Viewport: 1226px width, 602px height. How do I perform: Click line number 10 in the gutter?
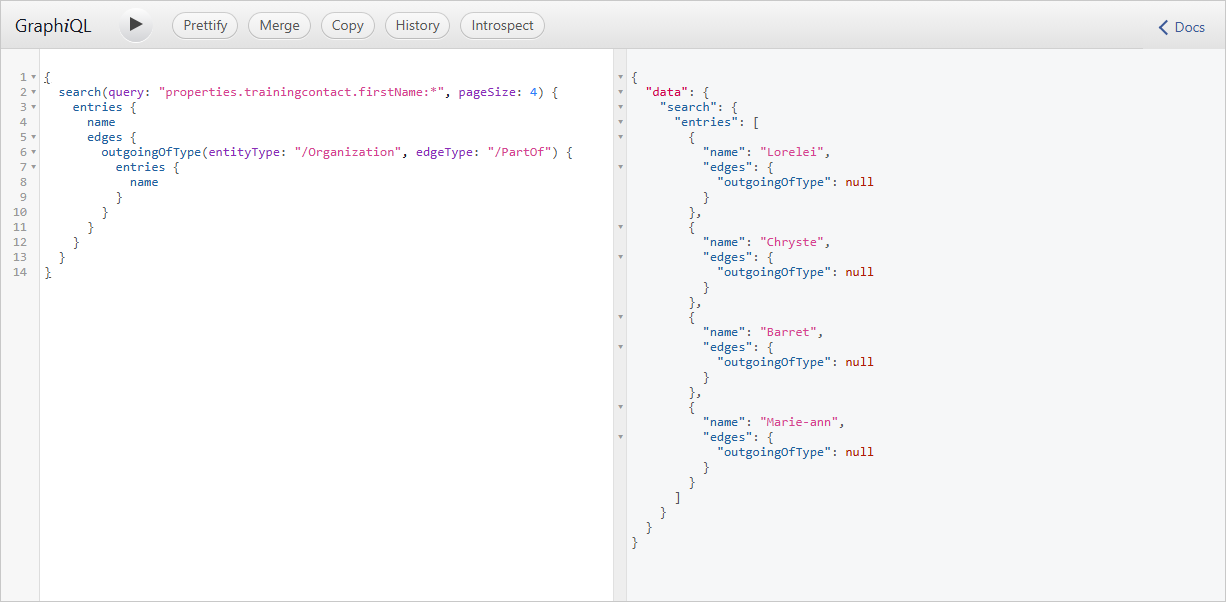tap(21, 212)
